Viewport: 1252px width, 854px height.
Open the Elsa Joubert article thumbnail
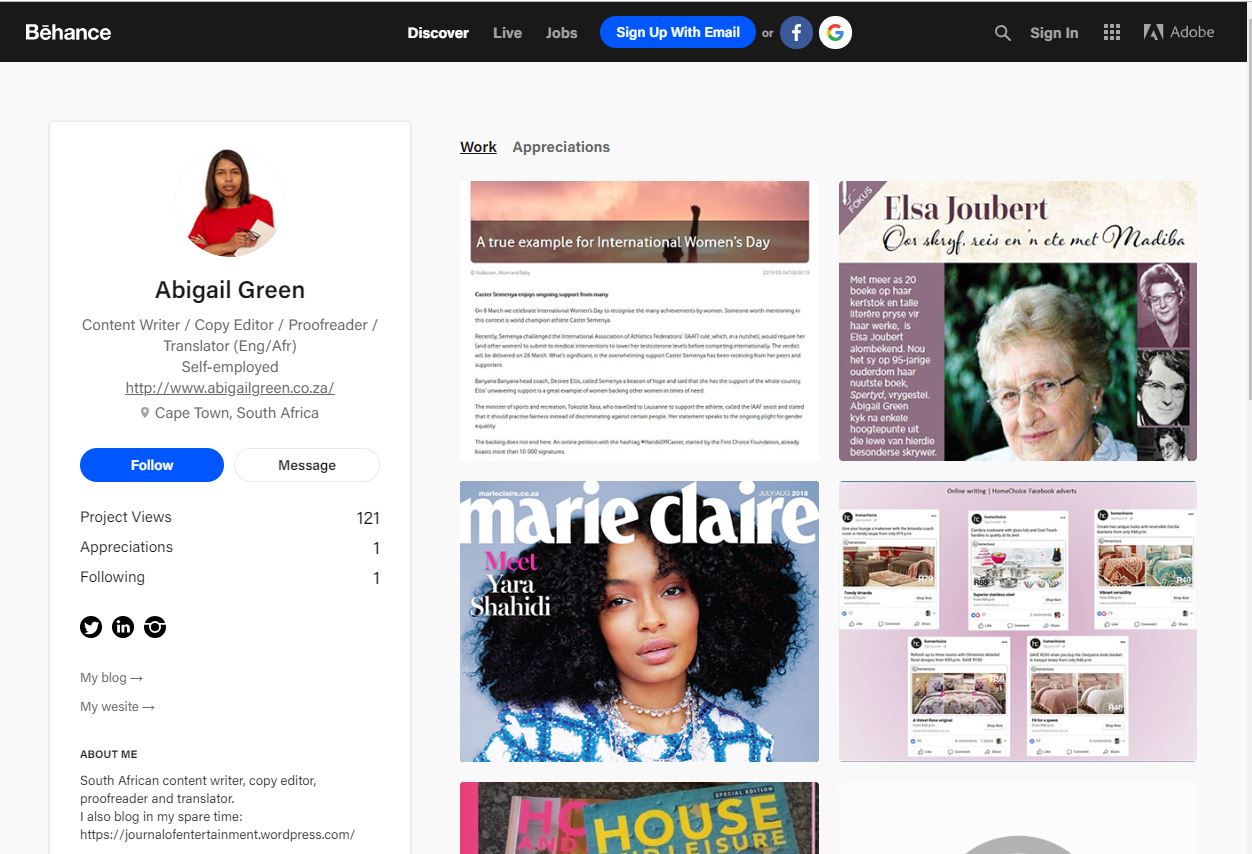coord(1017,320)
